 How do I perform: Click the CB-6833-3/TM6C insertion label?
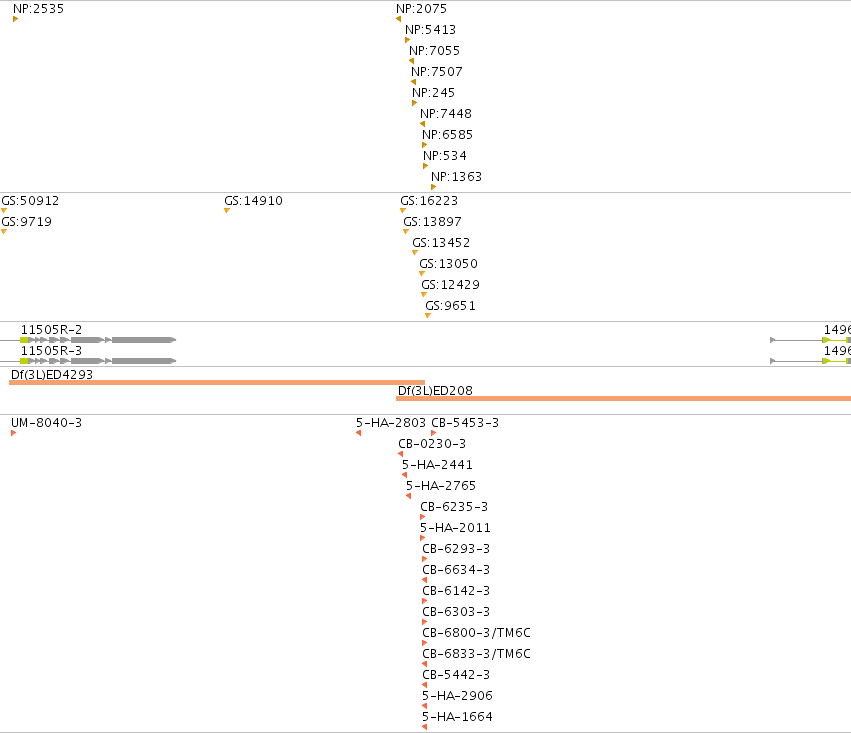477,654
